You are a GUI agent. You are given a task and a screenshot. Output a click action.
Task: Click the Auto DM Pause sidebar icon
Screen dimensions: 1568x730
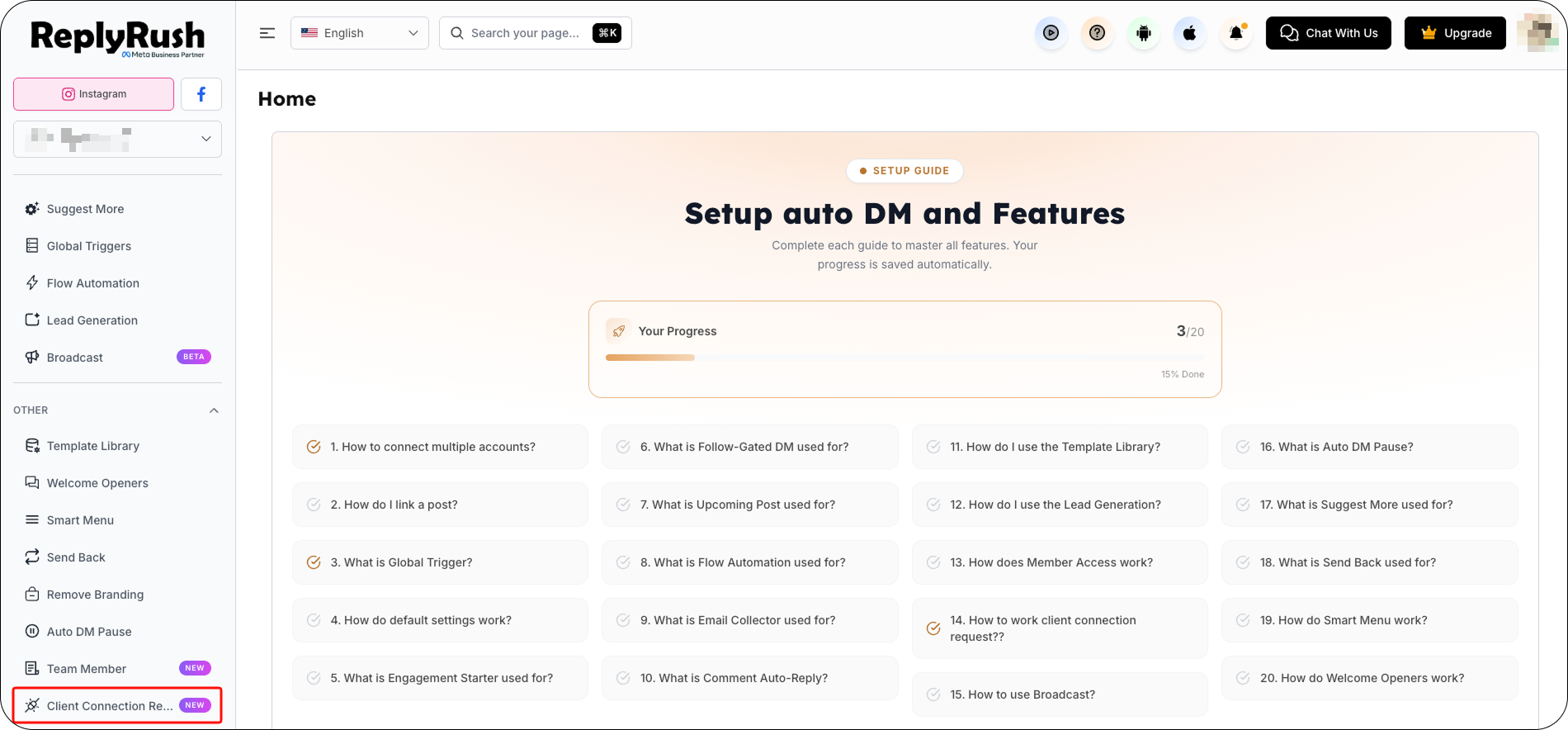[32, 631]
